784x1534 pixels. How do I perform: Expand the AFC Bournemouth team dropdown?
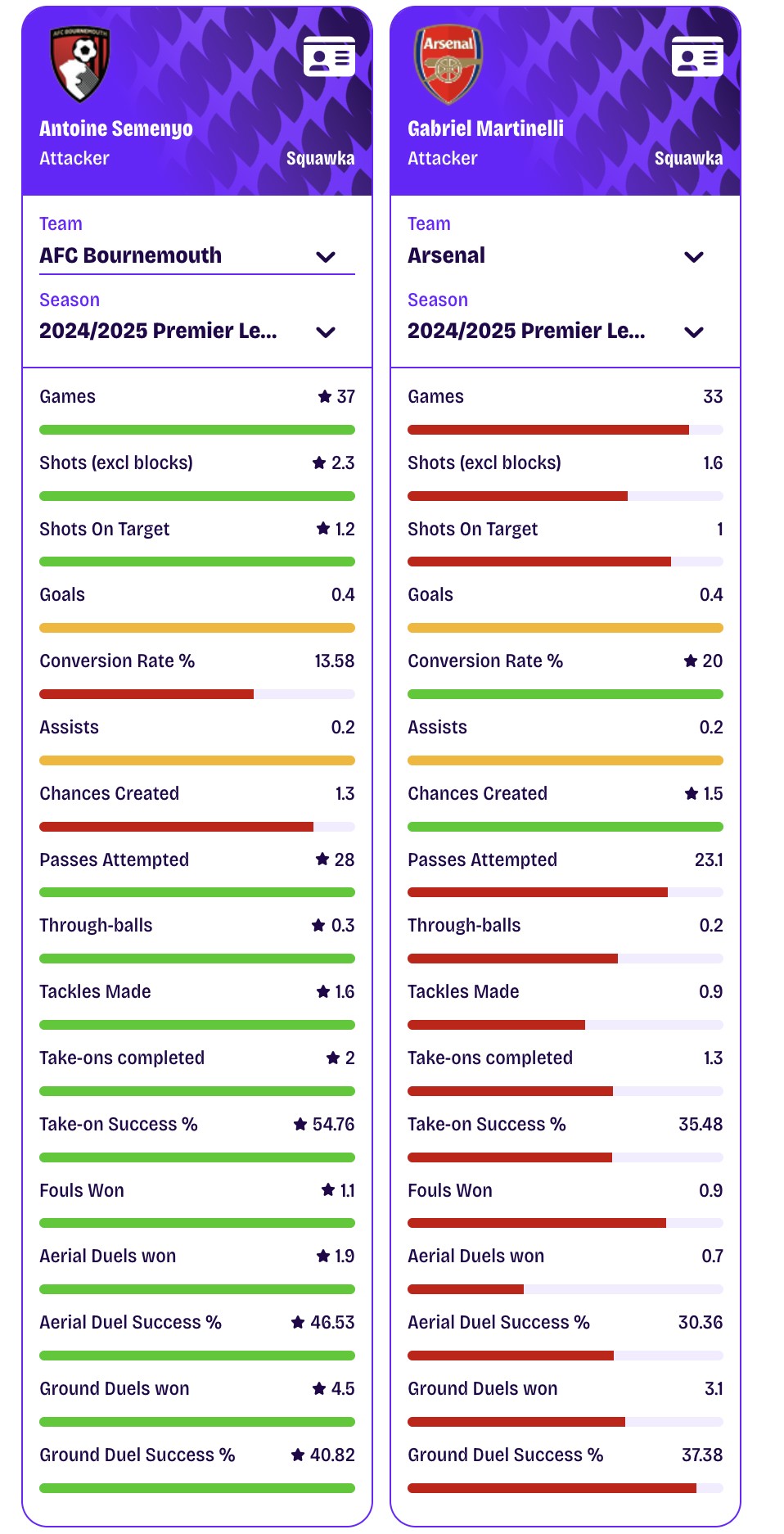coord(197,255)
